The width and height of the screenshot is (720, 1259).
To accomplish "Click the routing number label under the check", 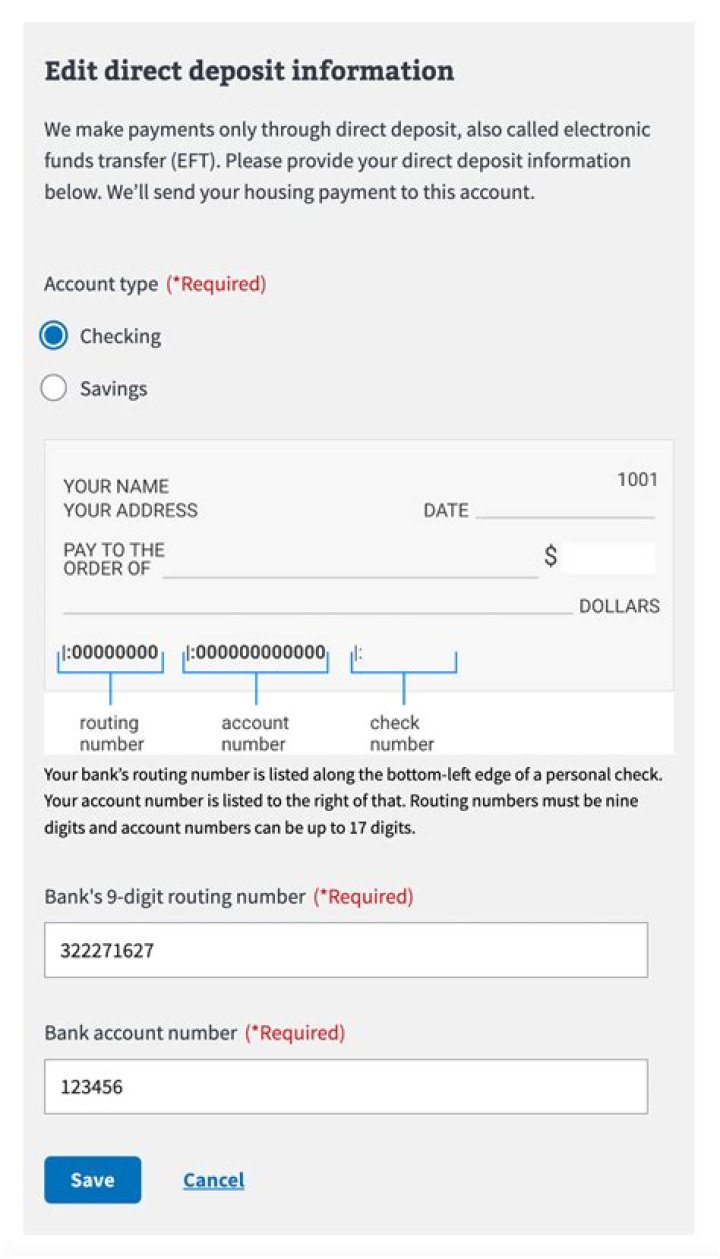I will [x=109, y=732].
